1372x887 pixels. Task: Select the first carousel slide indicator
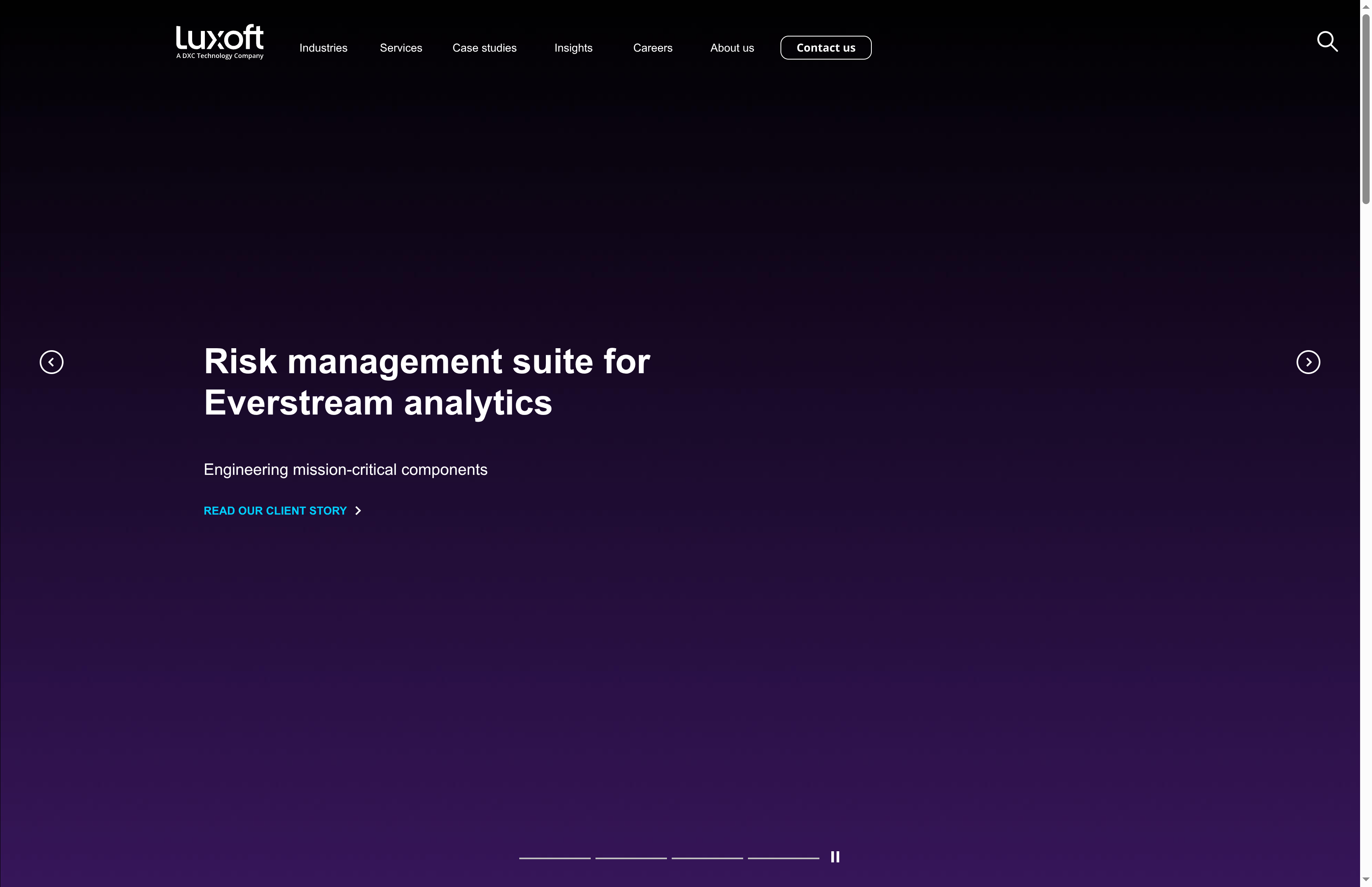coord(555,858)
